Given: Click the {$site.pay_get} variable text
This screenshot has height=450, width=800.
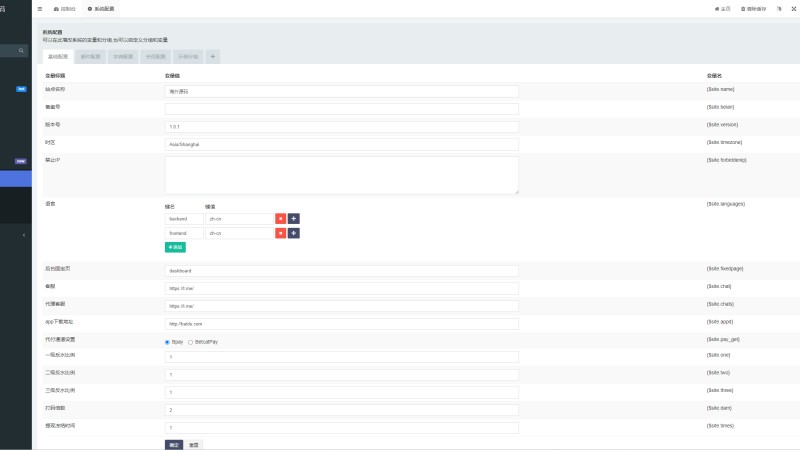Looking at the screenshot, I should tap(723, 339).
